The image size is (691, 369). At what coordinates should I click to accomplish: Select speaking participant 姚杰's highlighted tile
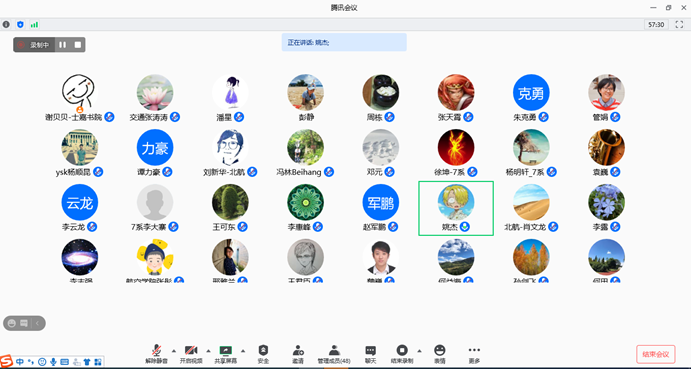(456, 208)
